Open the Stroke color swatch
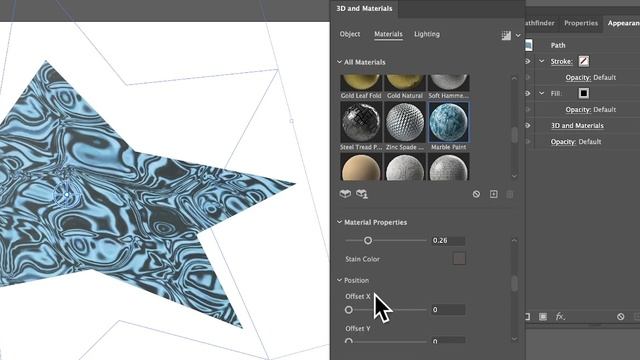The height and width of the screenshot is (360, 640). (x=584, y=61)
